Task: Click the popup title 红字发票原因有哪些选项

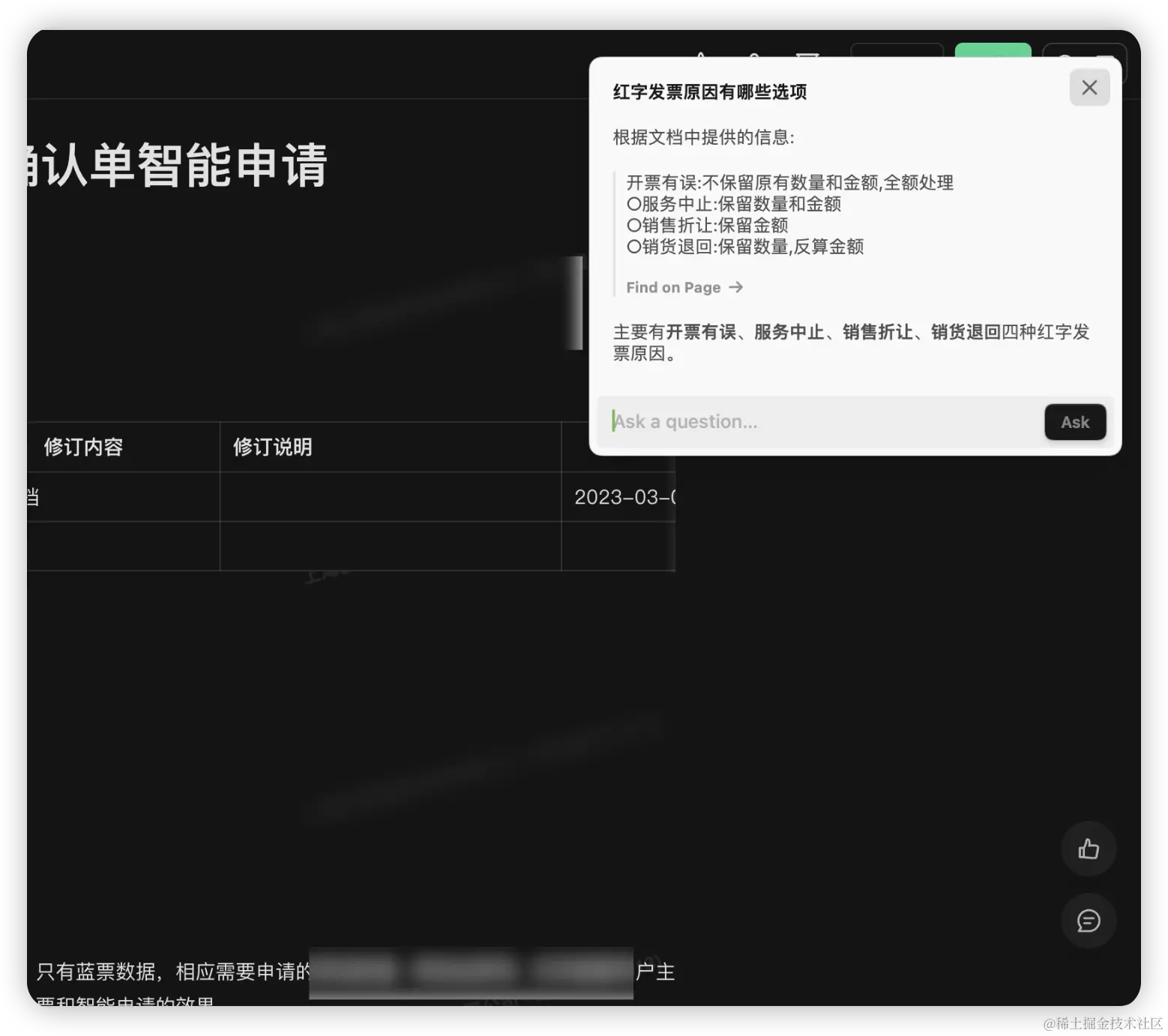Action: point(708,91)
